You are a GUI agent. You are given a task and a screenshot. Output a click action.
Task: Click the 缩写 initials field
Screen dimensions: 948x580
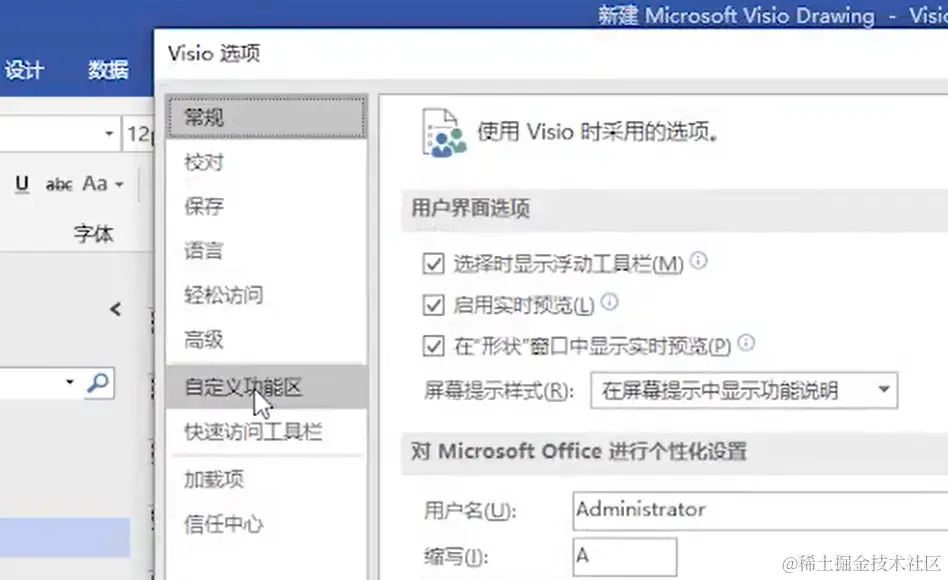tap(625, 556)
